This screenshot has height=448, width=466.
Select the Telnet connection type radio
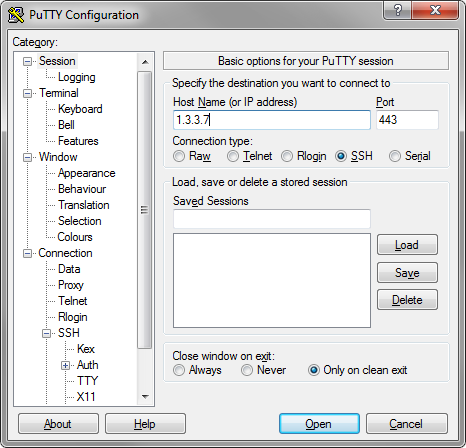coord(233,156)
